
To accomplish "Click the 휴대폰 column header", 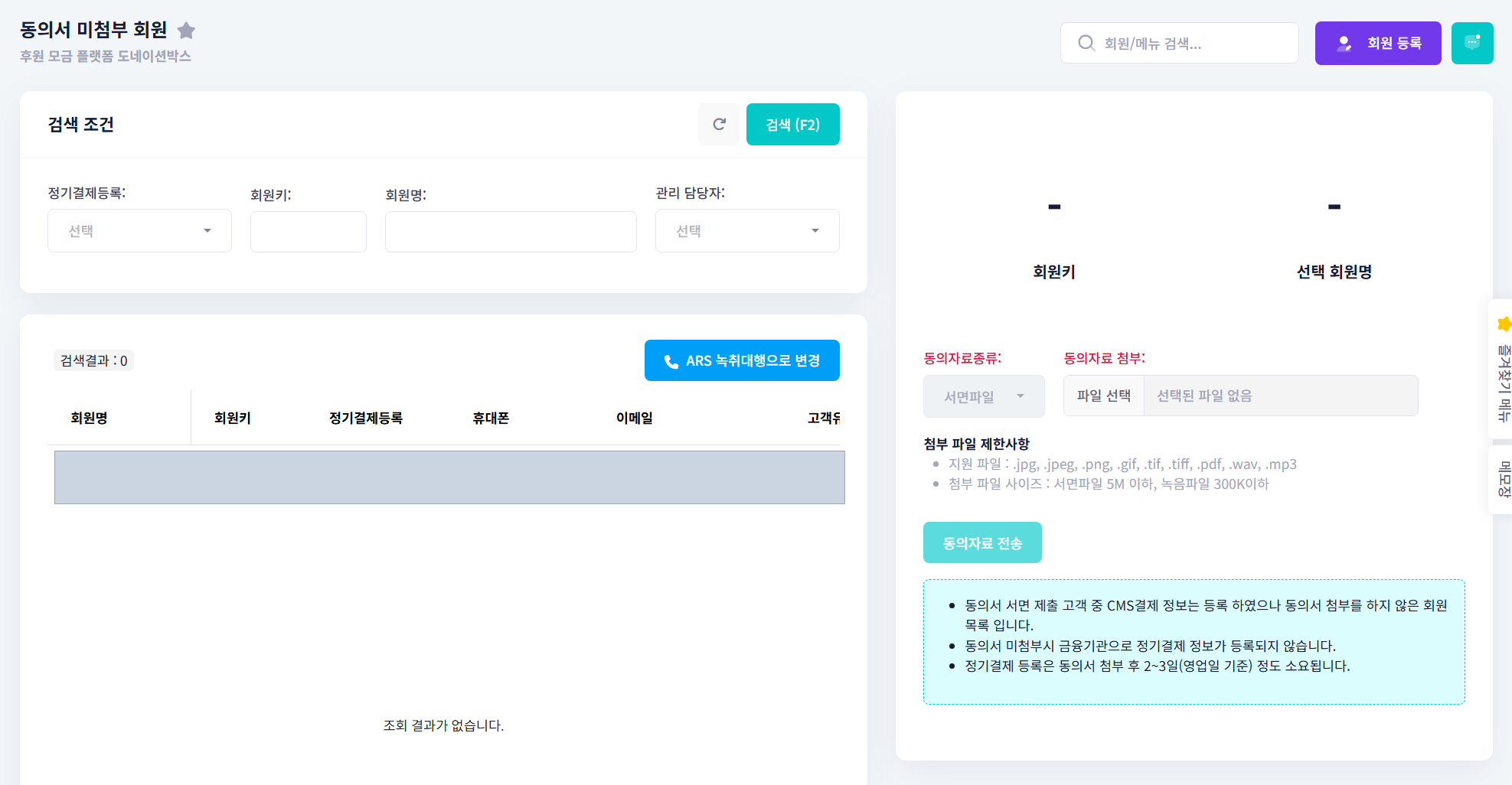I will pyautogui.click(x=491, y=418).
